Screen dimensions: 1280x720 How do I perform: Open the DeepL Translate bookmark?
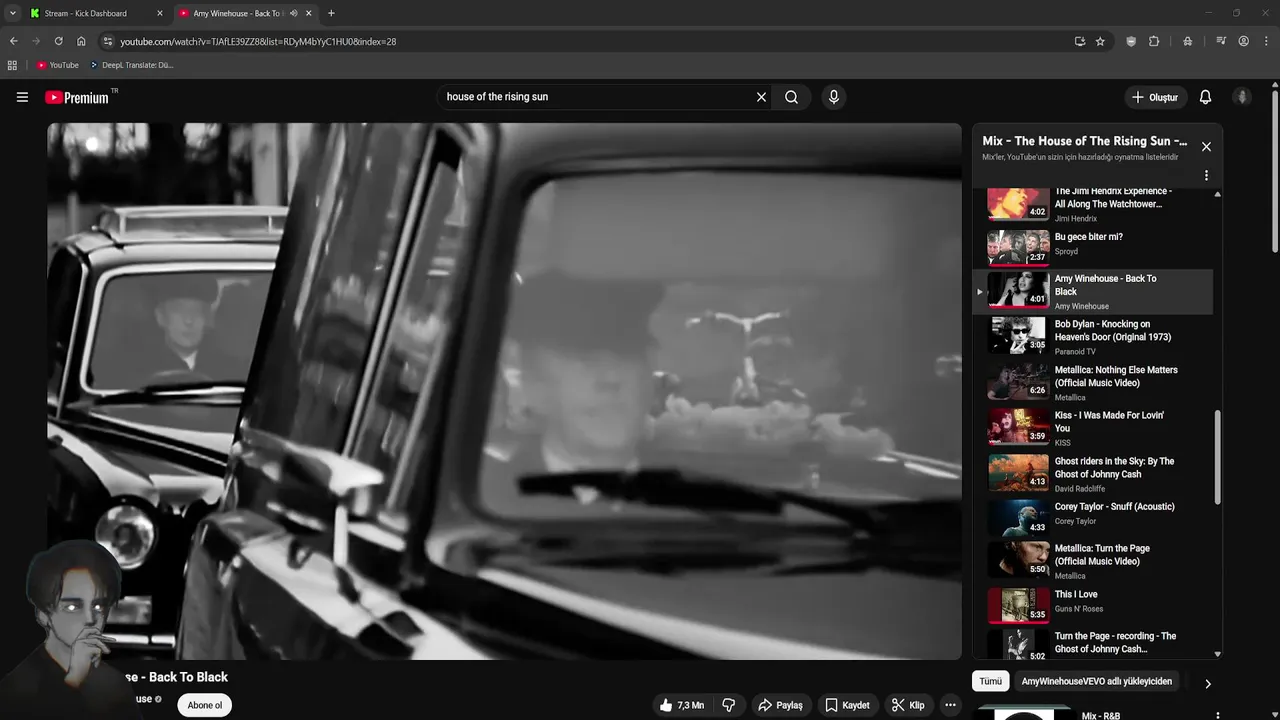(131, 65)
